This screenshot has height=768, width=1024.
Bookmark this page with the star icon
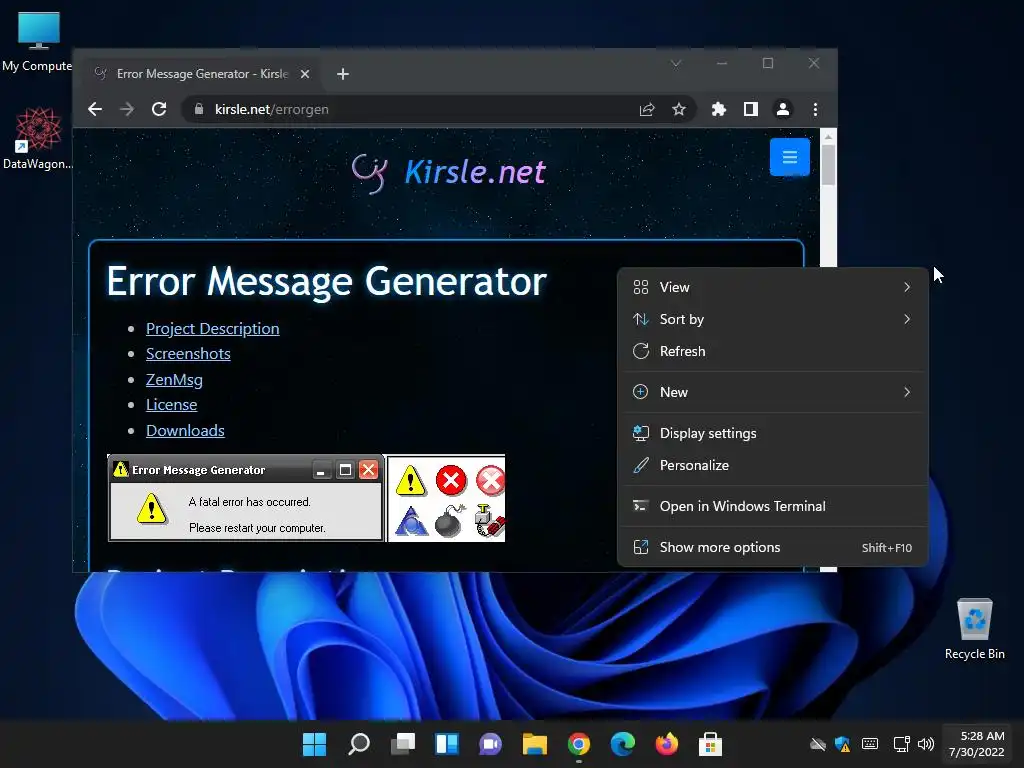point(679,109)
